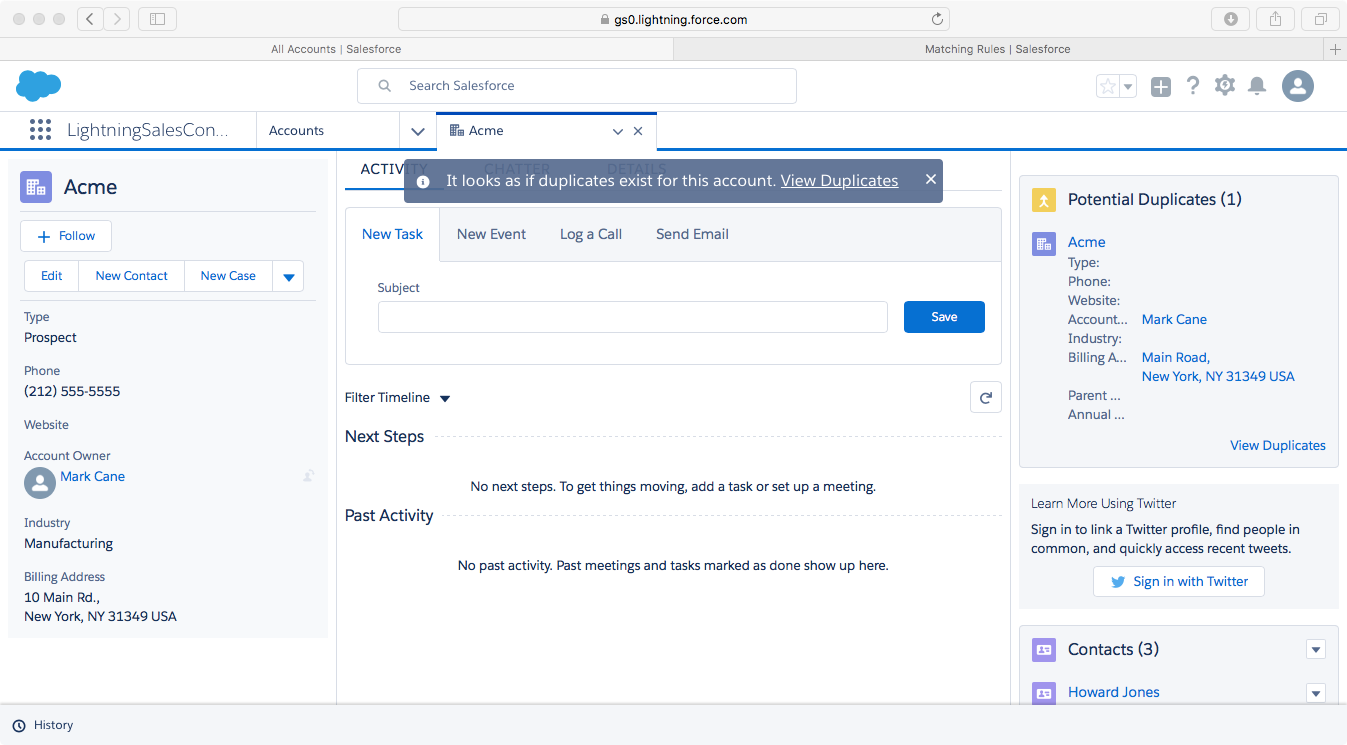This screenshot has height=745, width=1347.
Task: Open duplicate Acme account link
Action: click(1087, 242)
